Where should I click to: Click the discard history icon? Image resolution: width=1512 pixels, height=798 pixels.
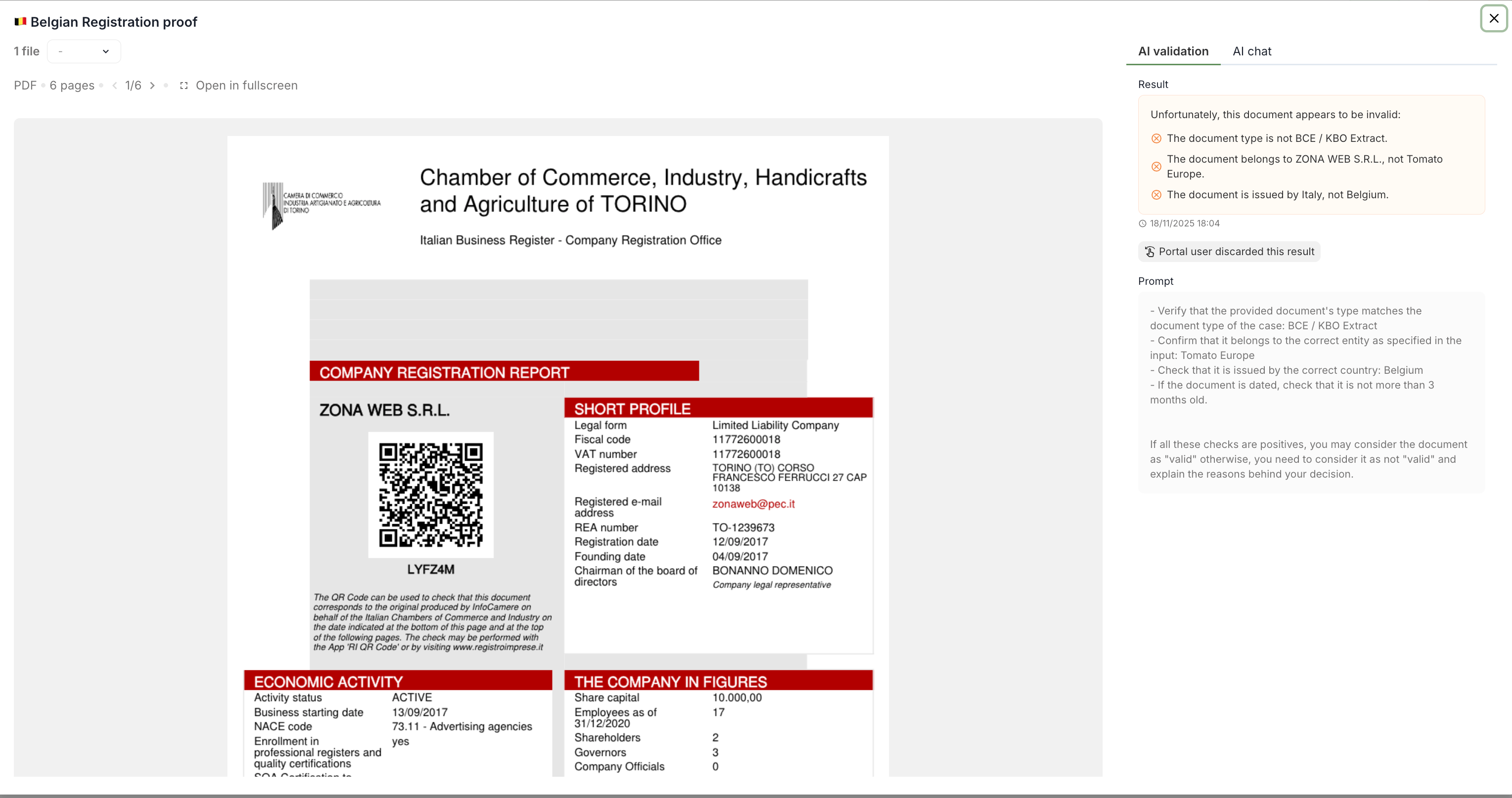[x=1149, y=252]
